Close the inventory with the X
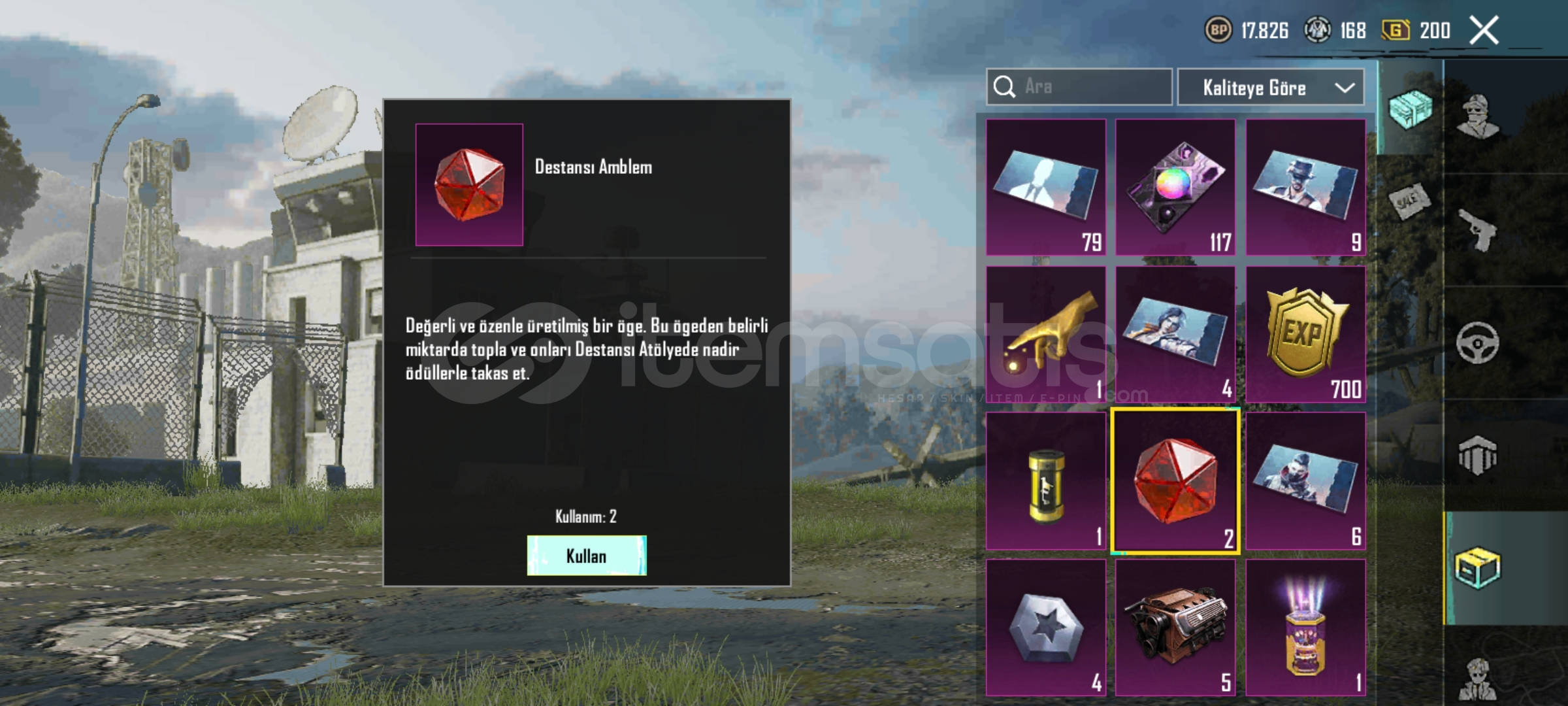 point(1484,30)
